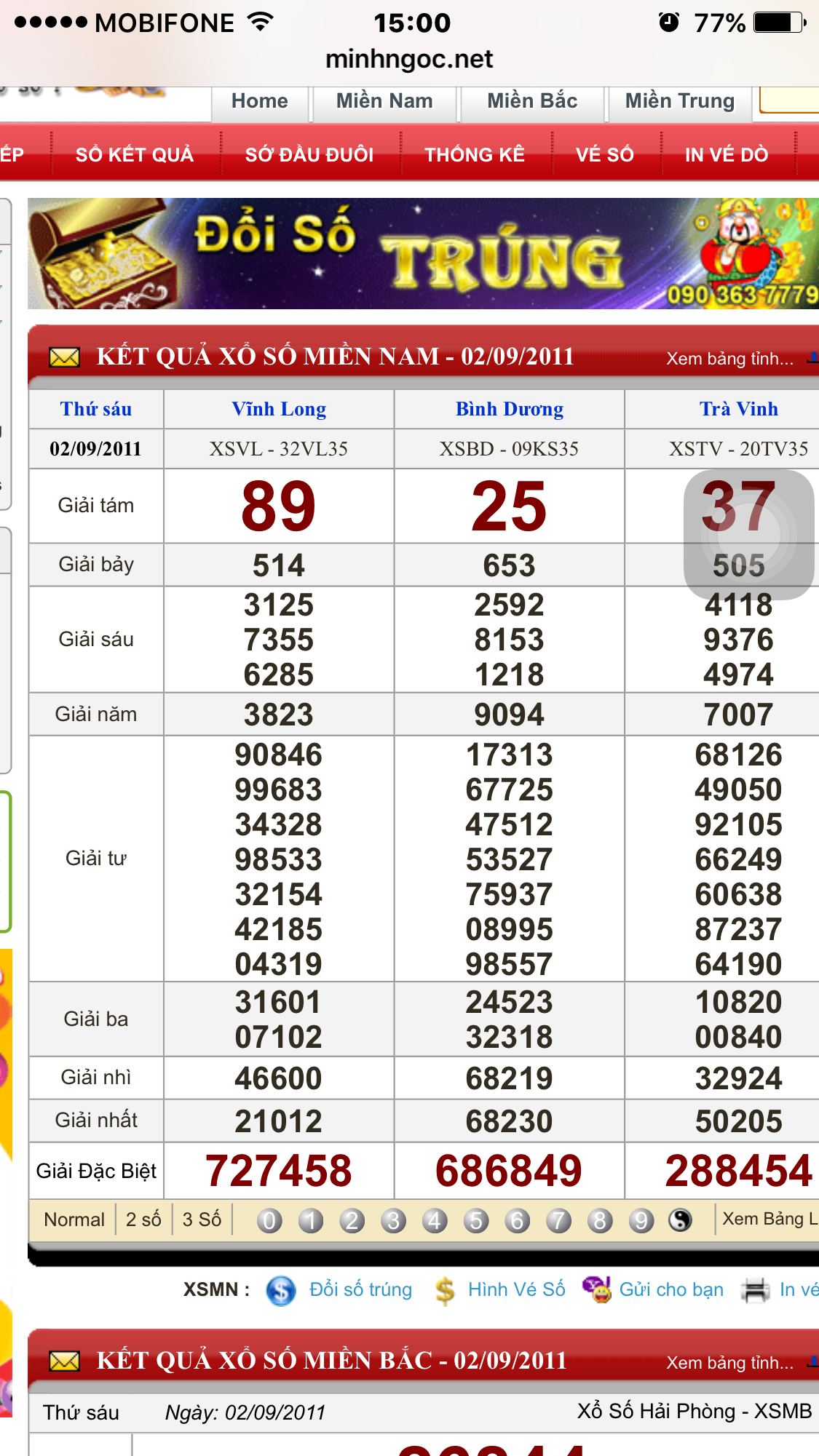Tap the yin-yang icon after digit 9
Image resolution: width=819 pixels, height=1456 pixels.
[x=680, y=1220]
